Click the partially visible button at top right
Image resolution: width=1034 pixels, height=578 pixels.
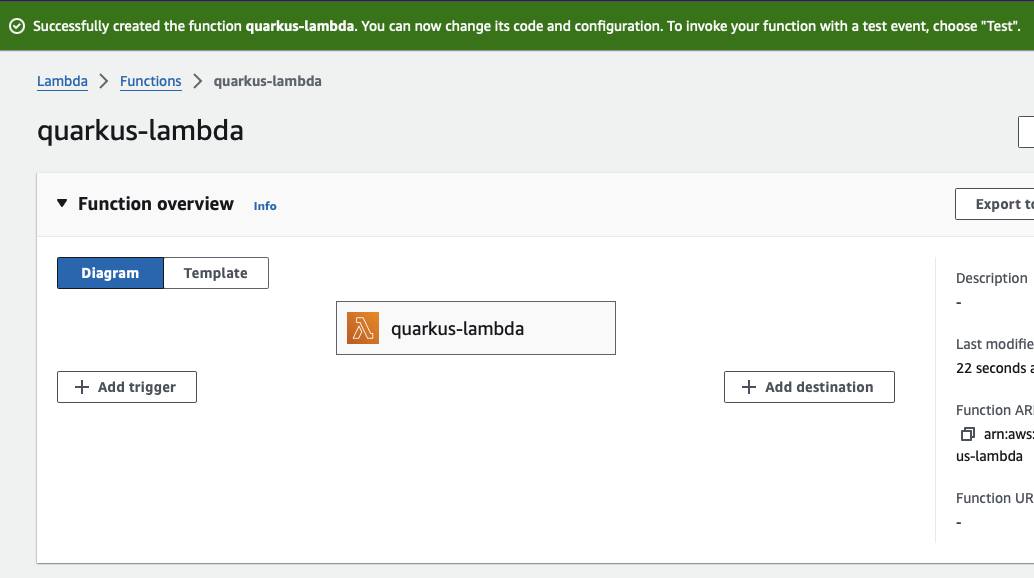(1028, 131)
